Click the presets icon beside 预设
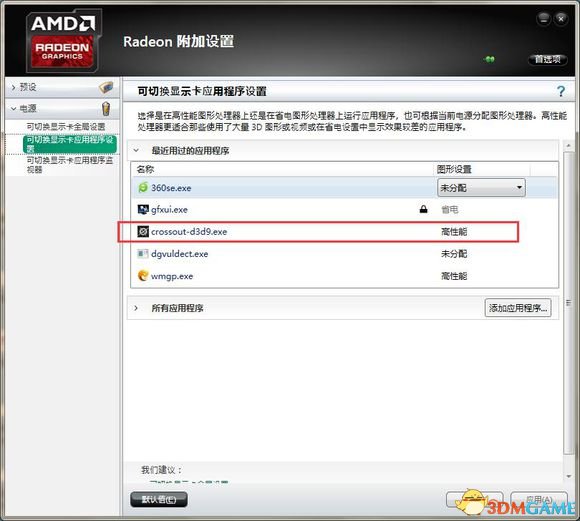580x521 pixels. point(106,87)
